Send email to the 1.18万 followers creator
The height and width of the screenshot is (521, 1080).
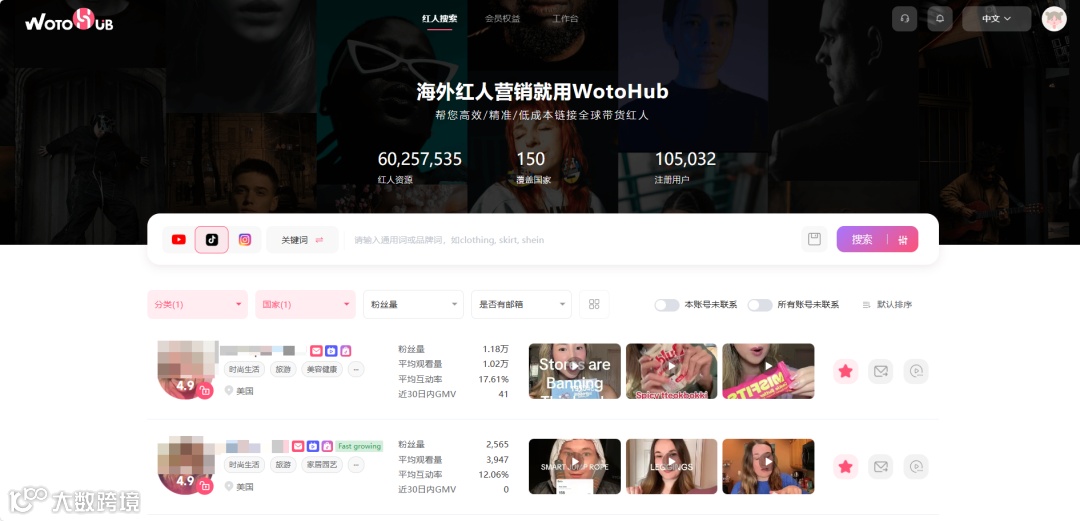pyautogui.click(x=880, y=371)
